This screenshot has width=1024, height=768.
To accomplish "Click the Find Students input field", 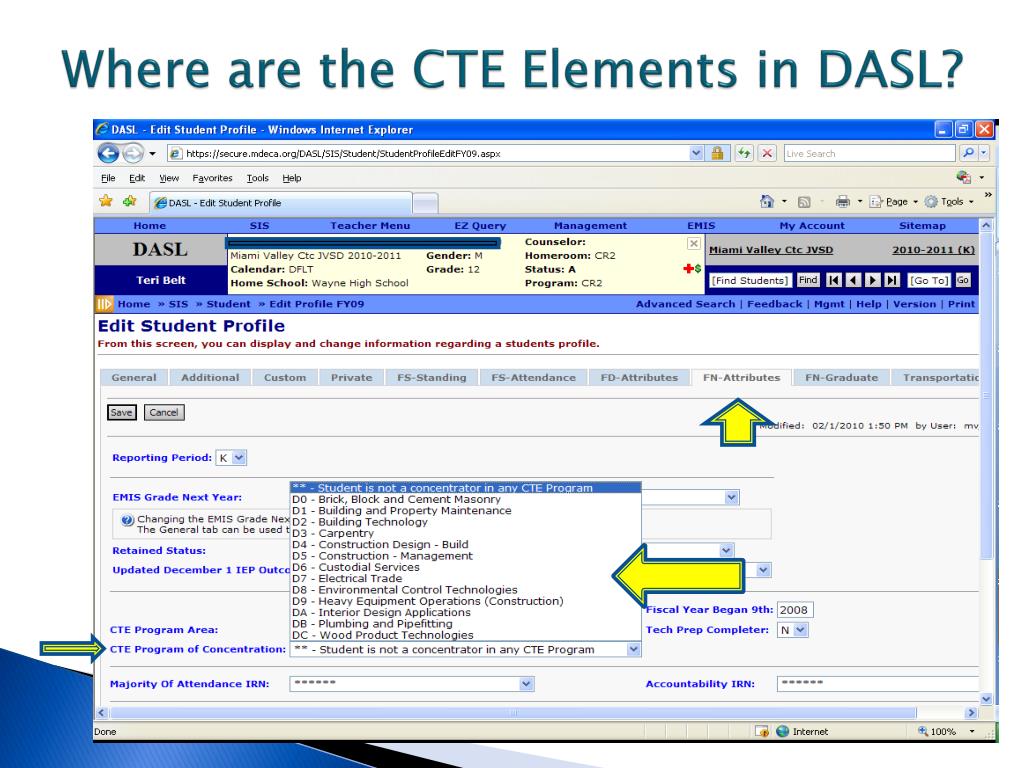I will (x=750, y=280).
